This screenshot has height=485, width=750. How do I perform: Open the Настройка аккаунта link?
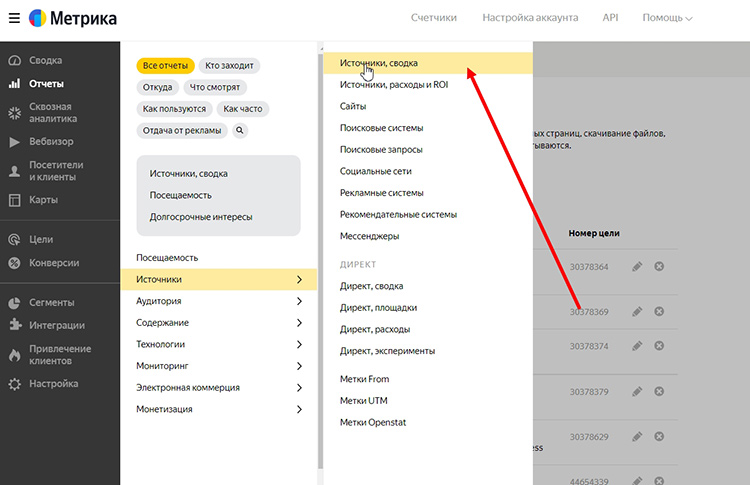coord(530,18)
